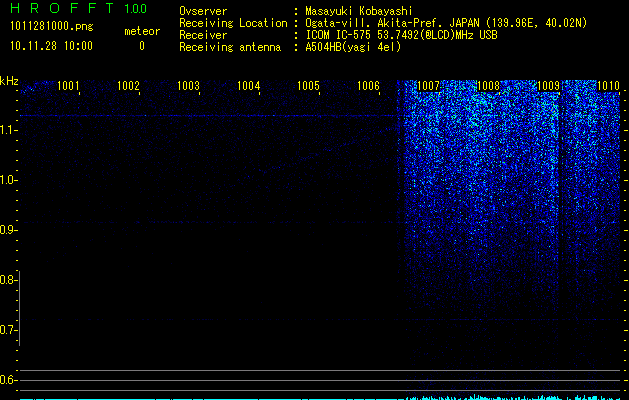The image size is (629, 400).
Task: Select the filename 1011281000.png
Action: (52, 26)
